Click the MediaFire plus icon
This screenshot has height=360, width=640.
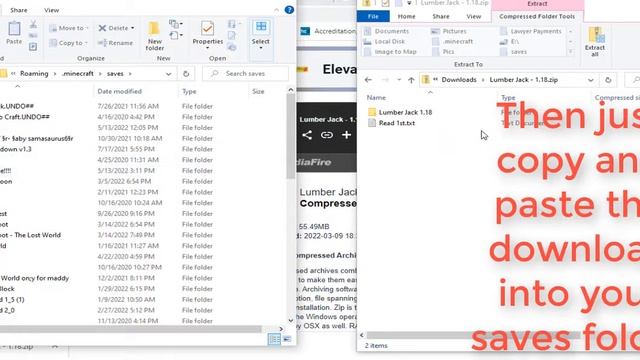click(x=346, y=135)
